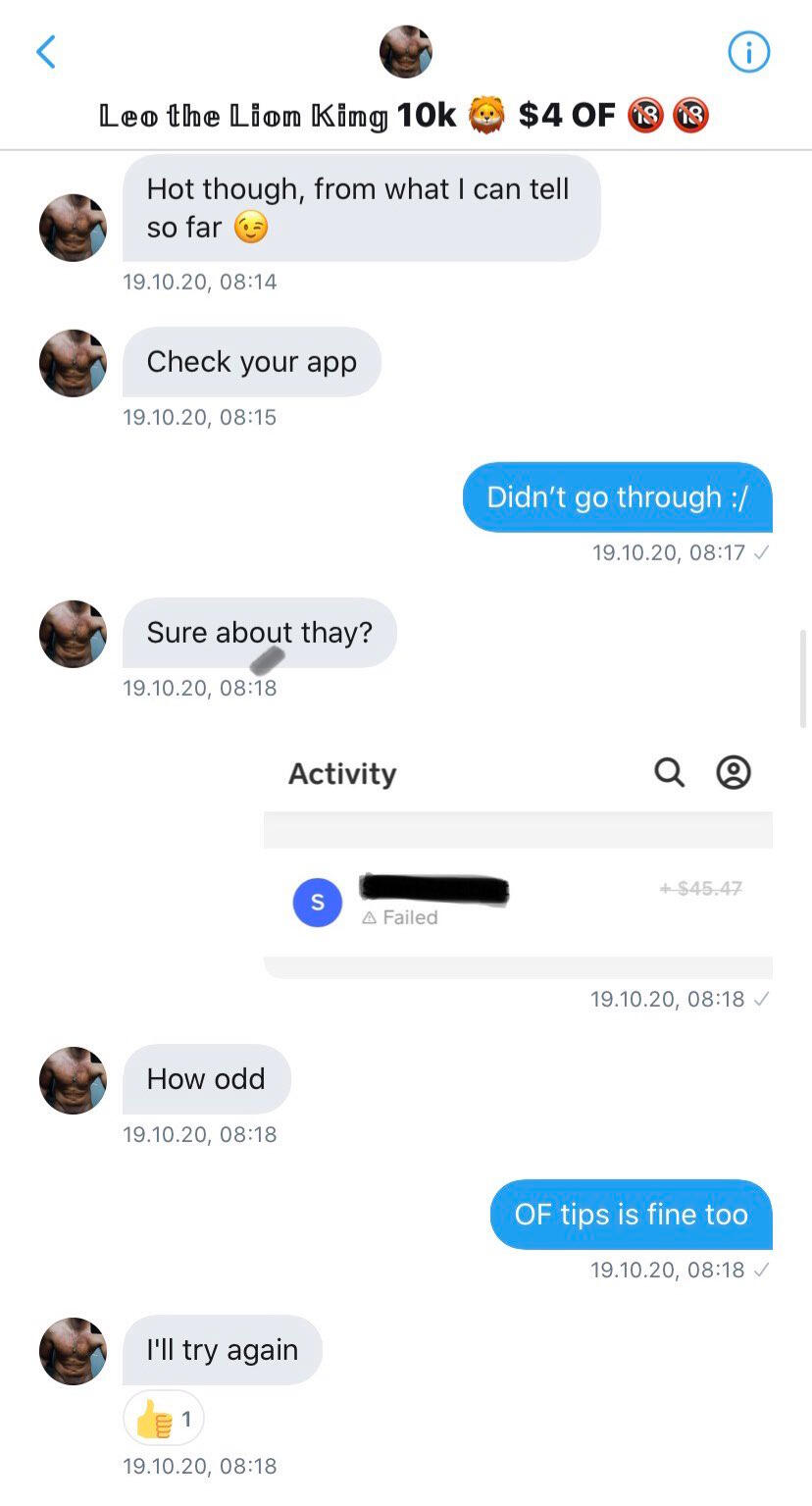812x1506 pixels.
Task: Tap avatar beside "Check your app" message
Action: pos(73,363)
